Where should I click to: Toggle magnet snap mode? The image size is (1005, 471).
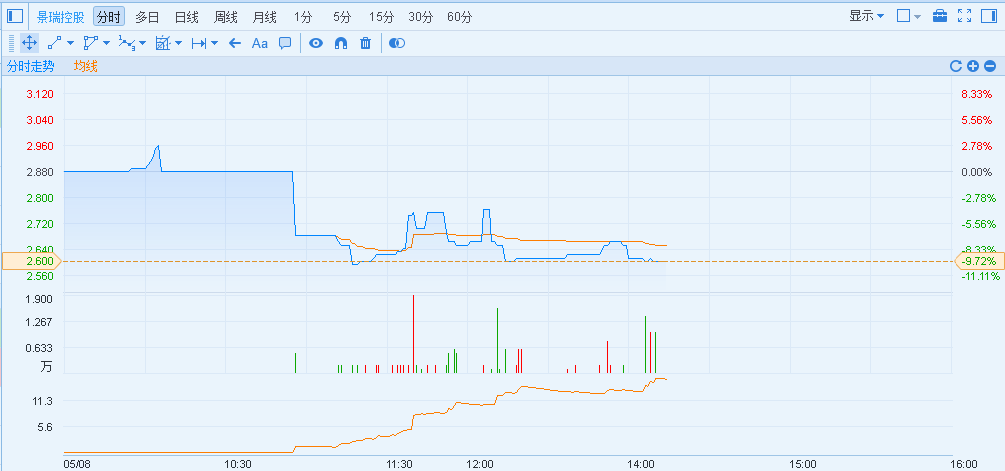coord(341,43)
